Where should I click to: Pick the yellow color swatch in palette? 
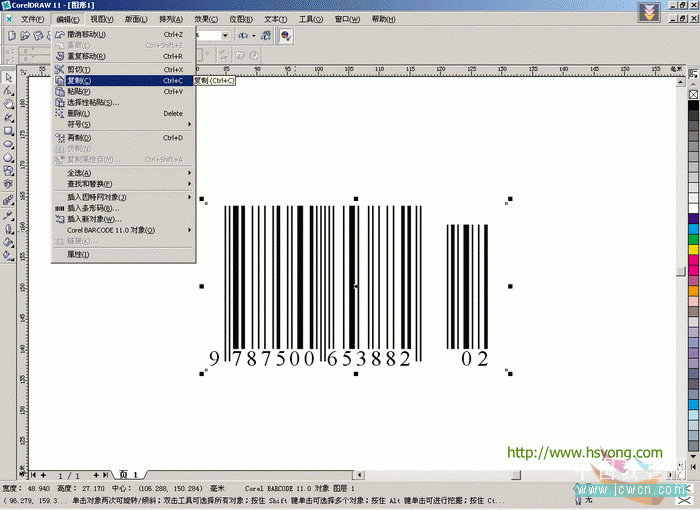tap(693, 250)
